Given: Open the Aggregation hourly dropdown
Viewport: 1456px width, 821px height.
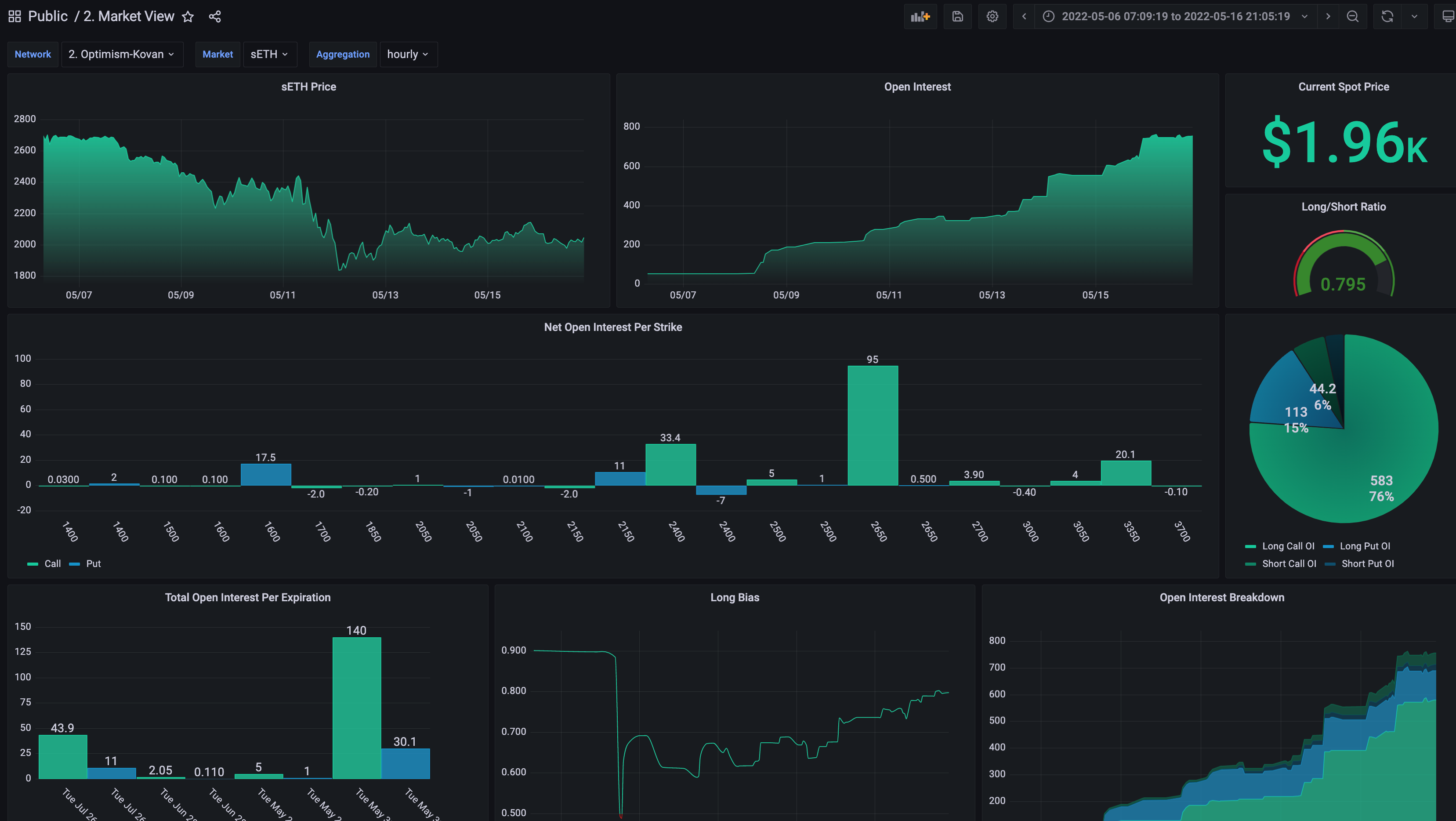Looking at the screenshot, I should [408, 54].
